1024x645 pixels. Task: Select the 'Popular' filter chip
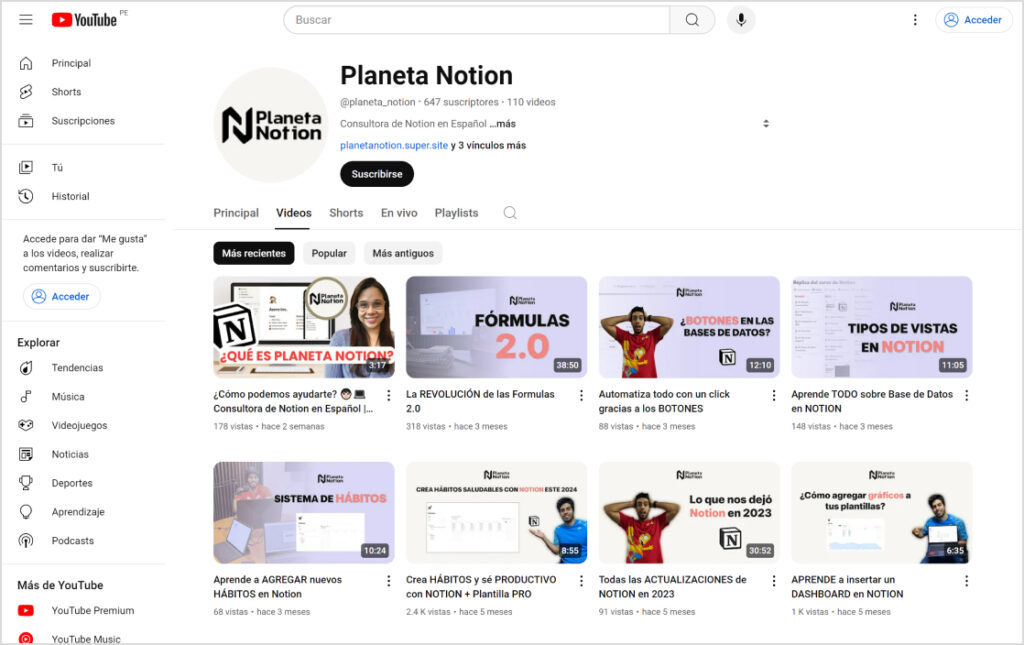(x=329, y=253)
